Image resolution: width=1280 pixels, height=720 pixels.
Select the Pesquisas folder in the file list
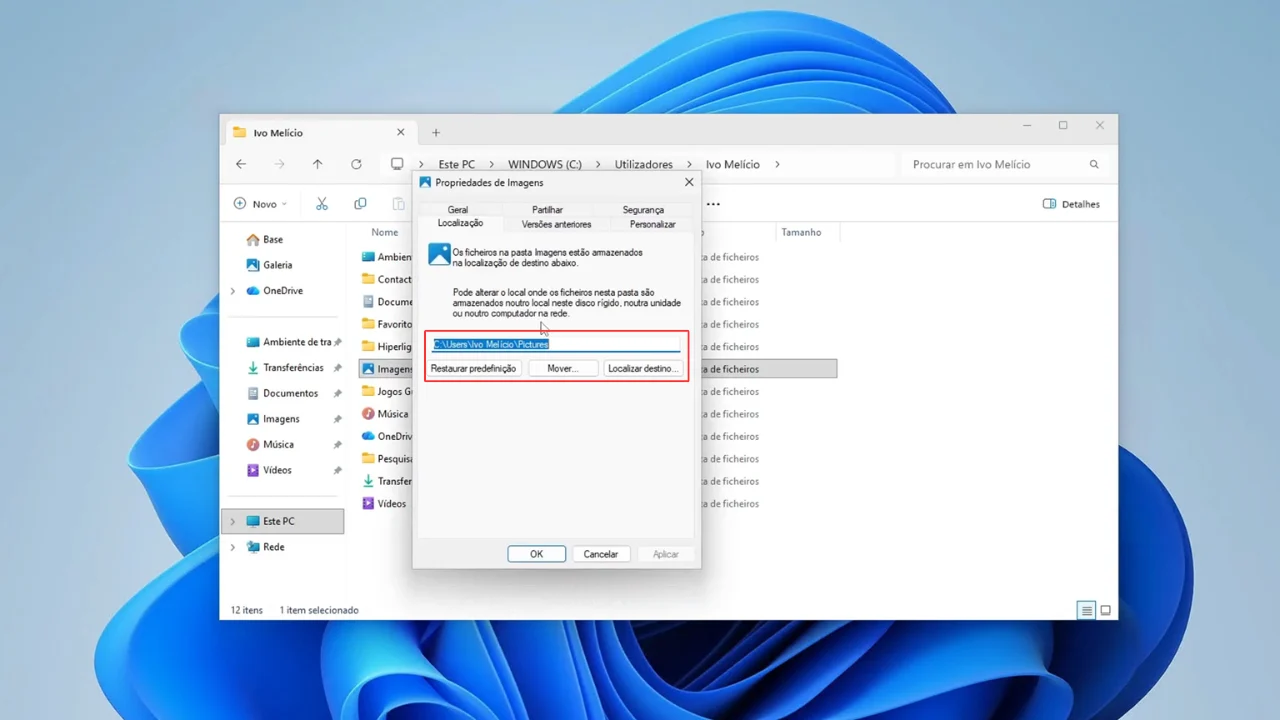386,459
